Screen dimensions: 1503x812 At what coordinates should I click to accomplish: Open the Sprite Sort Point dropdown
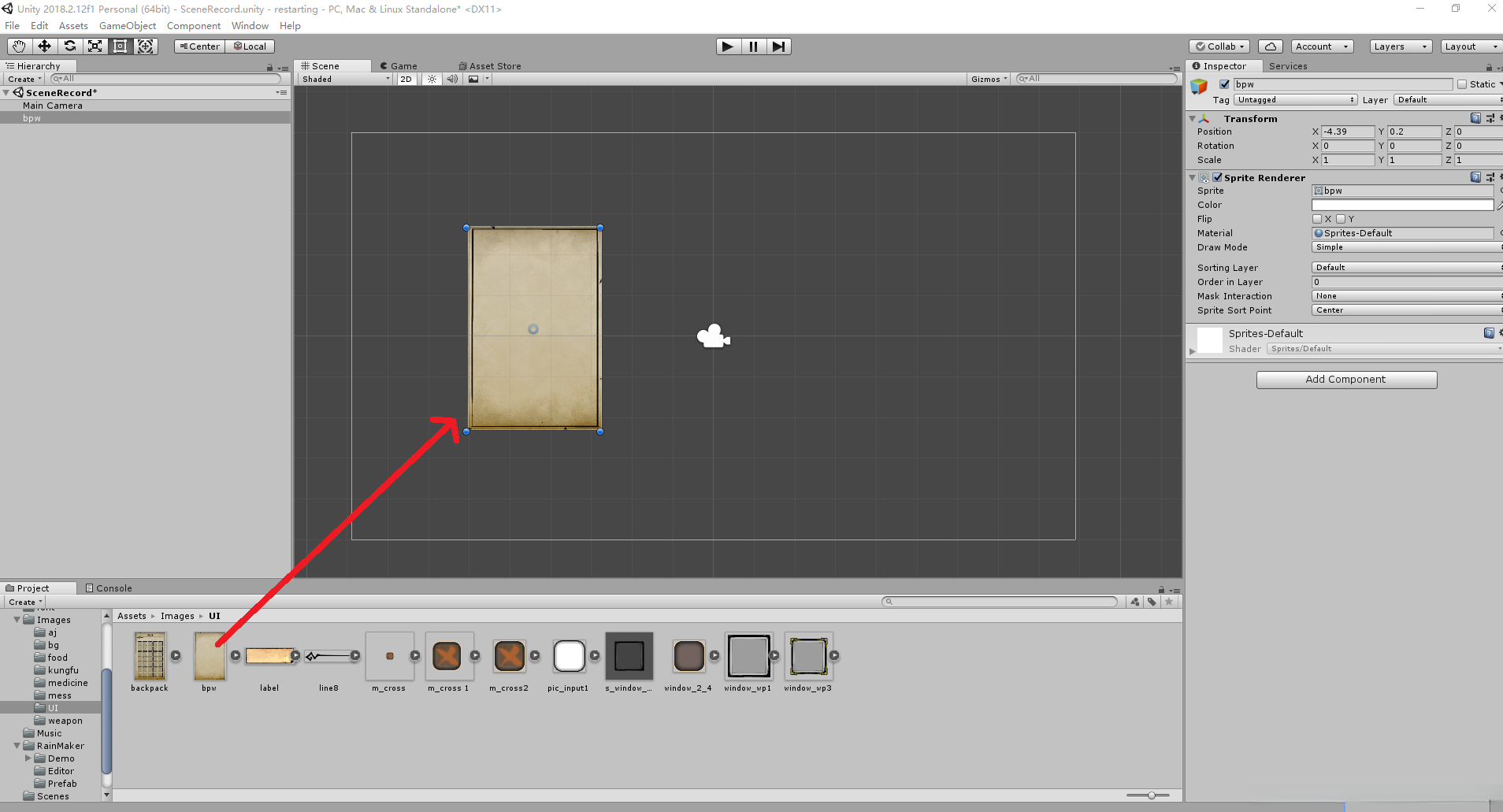coord(1407,310)
